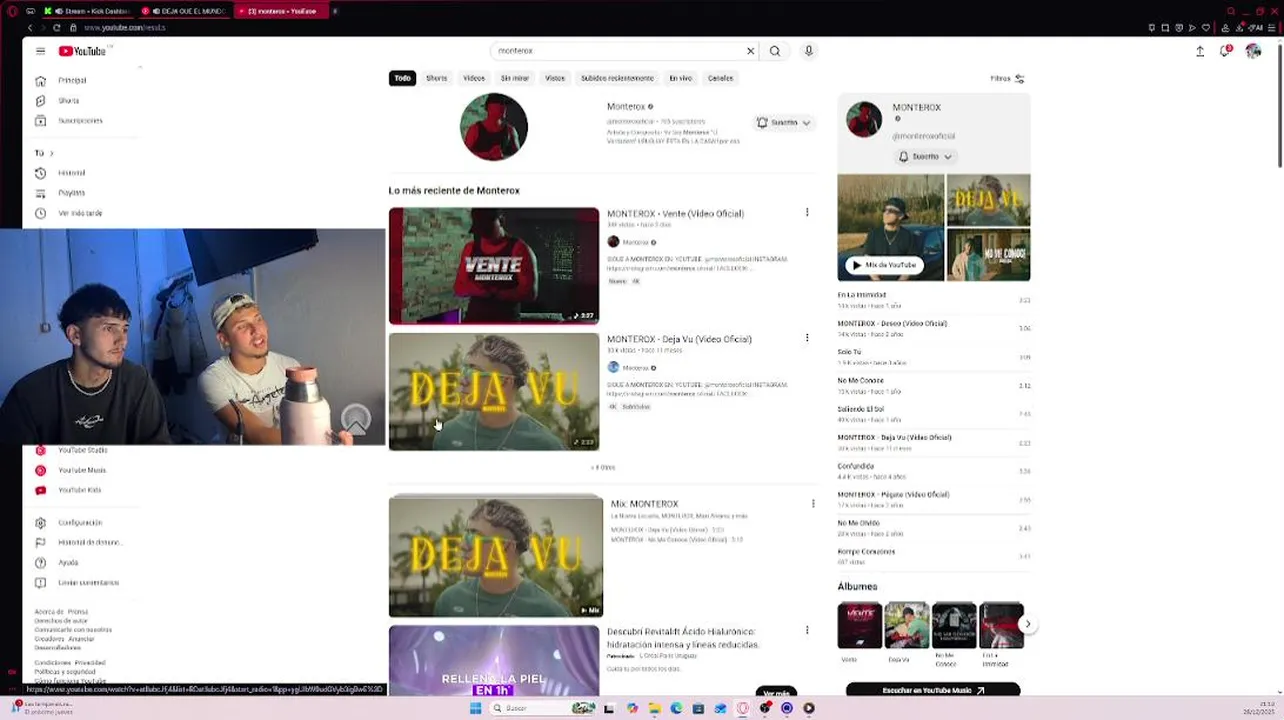Select the Todo filter chip
The width and height of the screenshot is (1284, 720).
pos(402,78)
